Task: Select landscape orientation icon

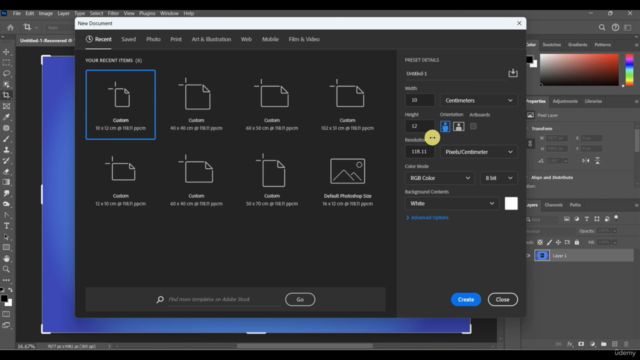Action: click(459, 126)
